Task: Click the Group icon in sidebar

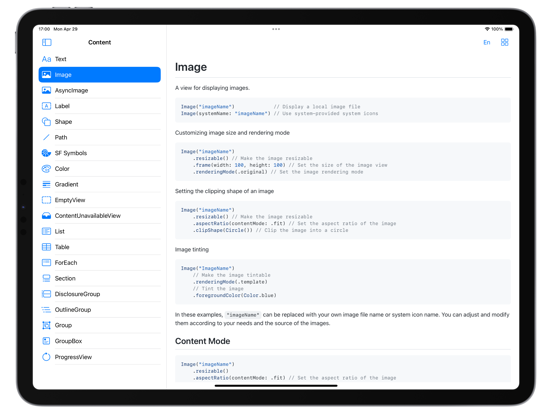Action: (x=46, y=325)
